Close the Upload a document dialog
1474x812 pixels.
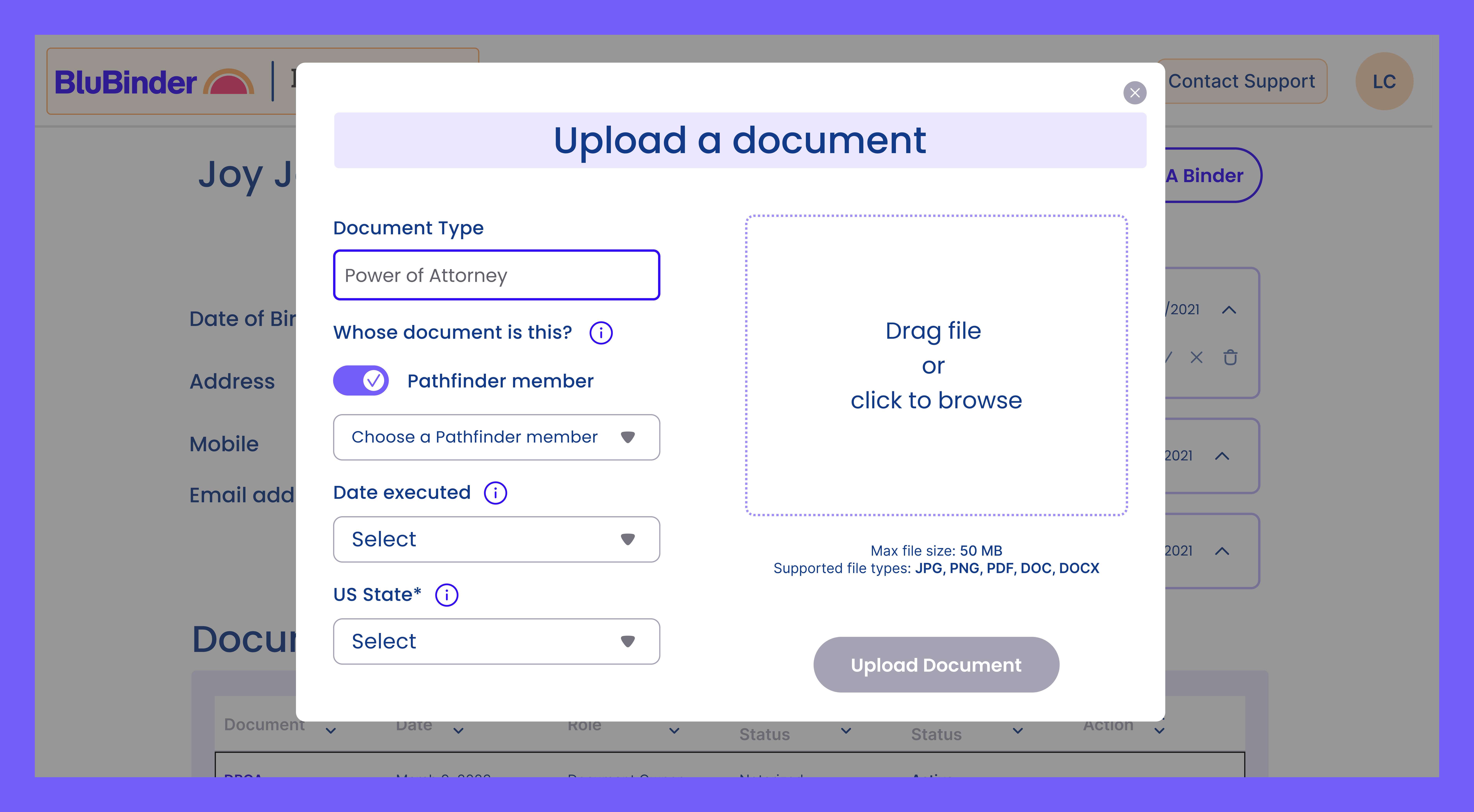point(1135,93)
